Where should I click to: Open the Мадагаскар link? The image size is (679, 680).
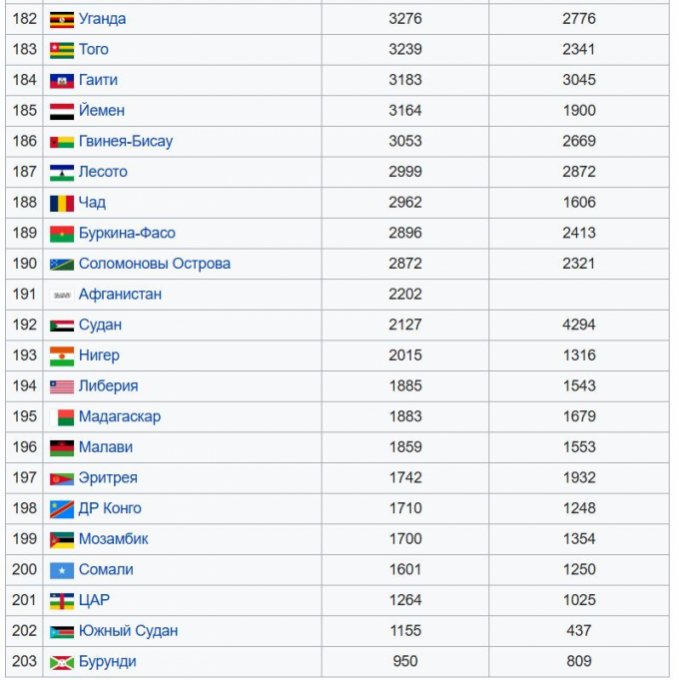(x=119, y=416)
